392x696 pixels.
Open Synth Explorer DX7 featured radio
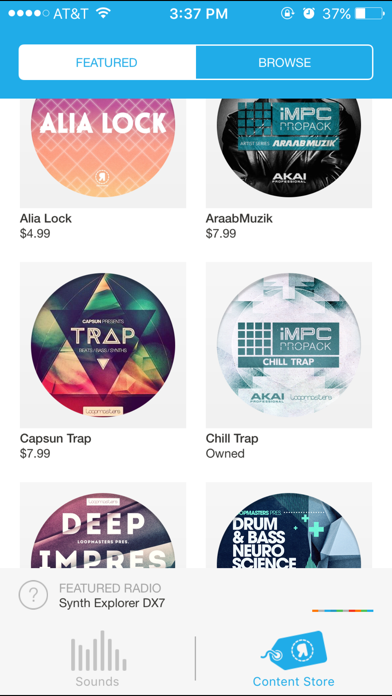(x=112, y=603)
